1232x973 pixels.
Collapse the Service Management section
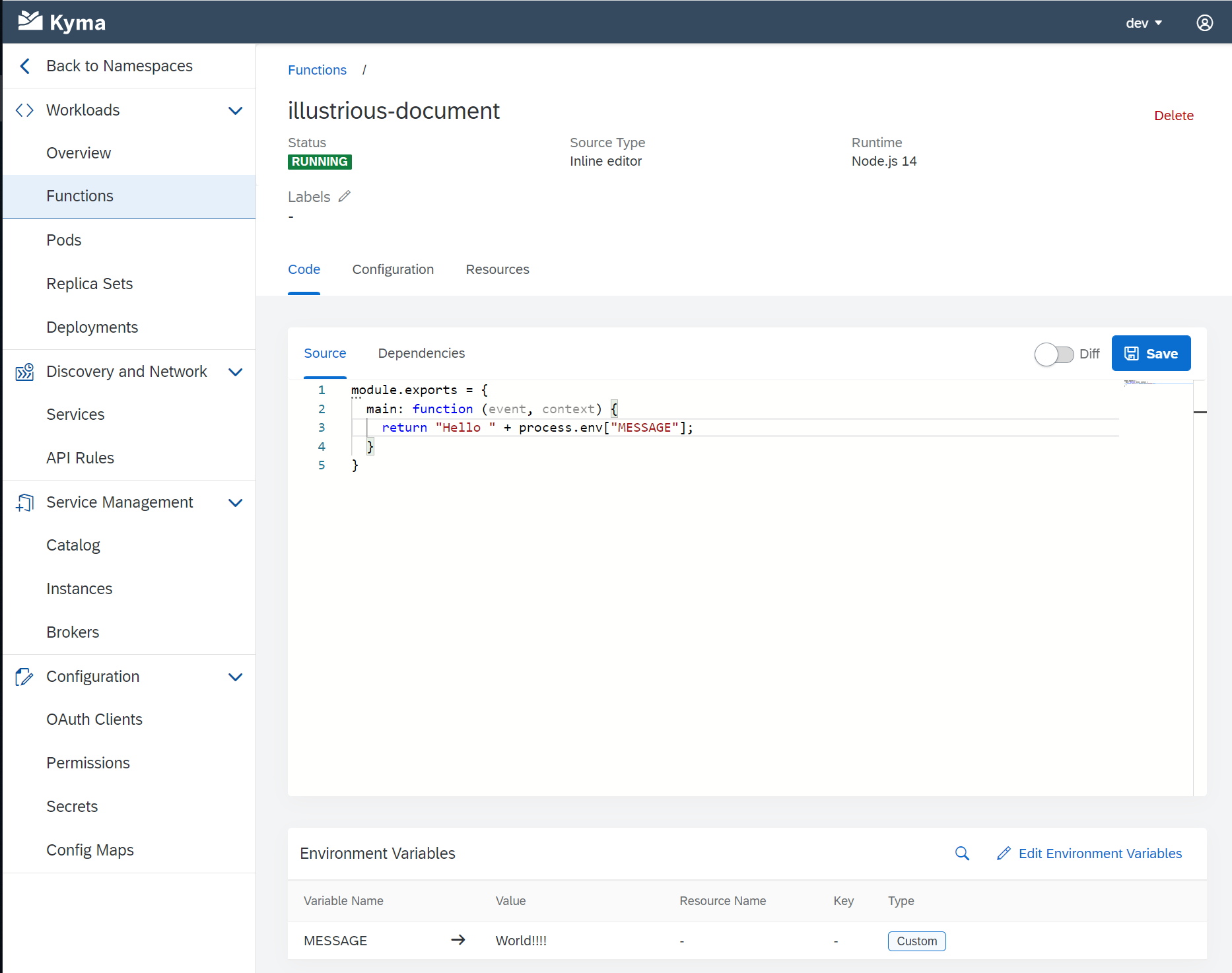(x=236, y=502)
